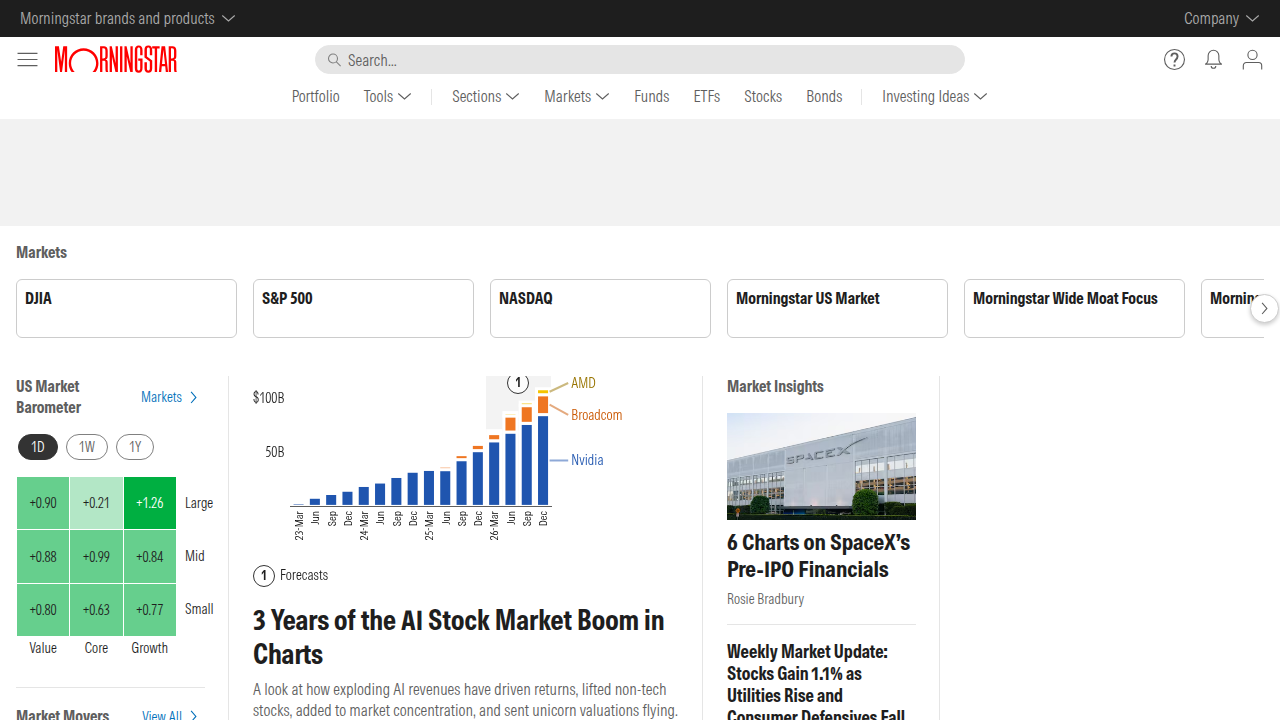Open the Bonds nav item
The height and width of the screenshot is (720, 1280).
825,96
